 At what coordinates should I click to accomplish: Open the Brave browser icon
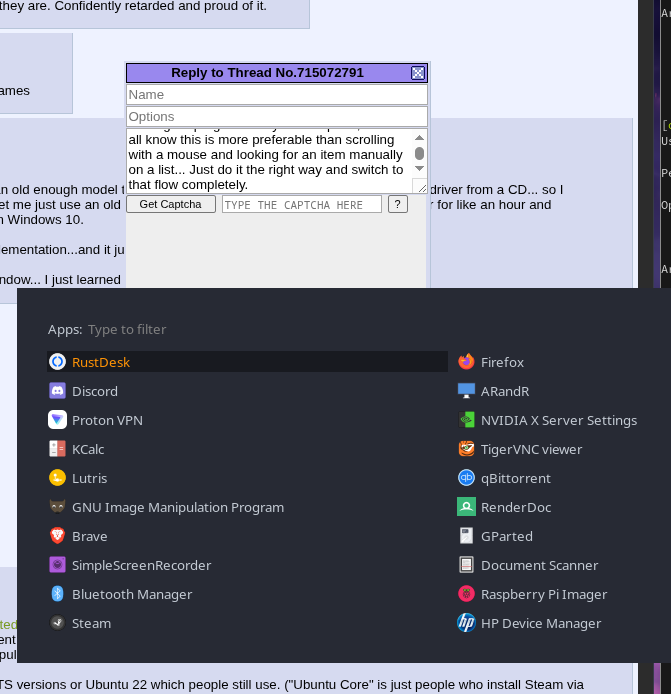pyautogui.click(x=57, y=536)
